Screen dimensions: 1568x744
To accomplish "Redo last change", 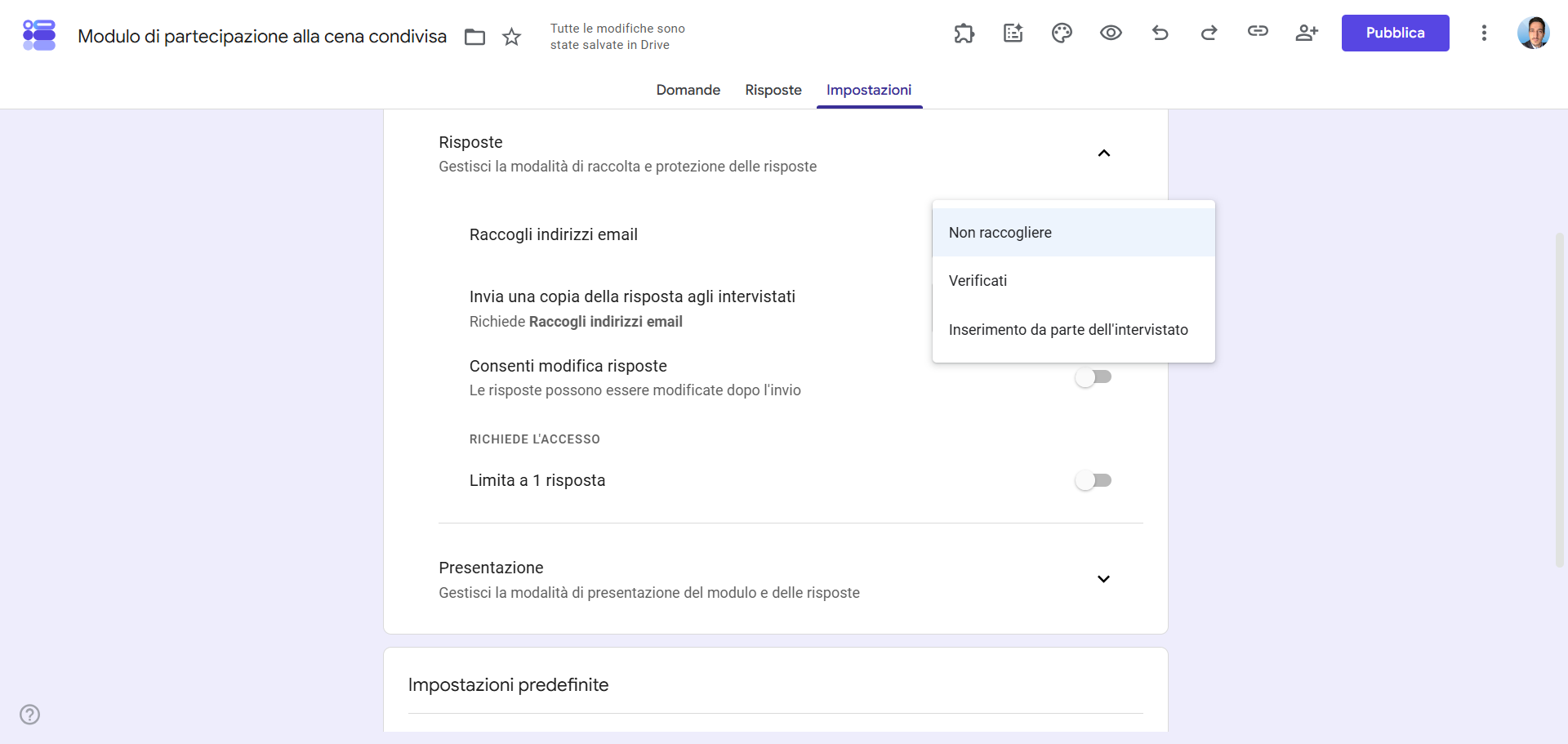I will [x=1209, y=33].
